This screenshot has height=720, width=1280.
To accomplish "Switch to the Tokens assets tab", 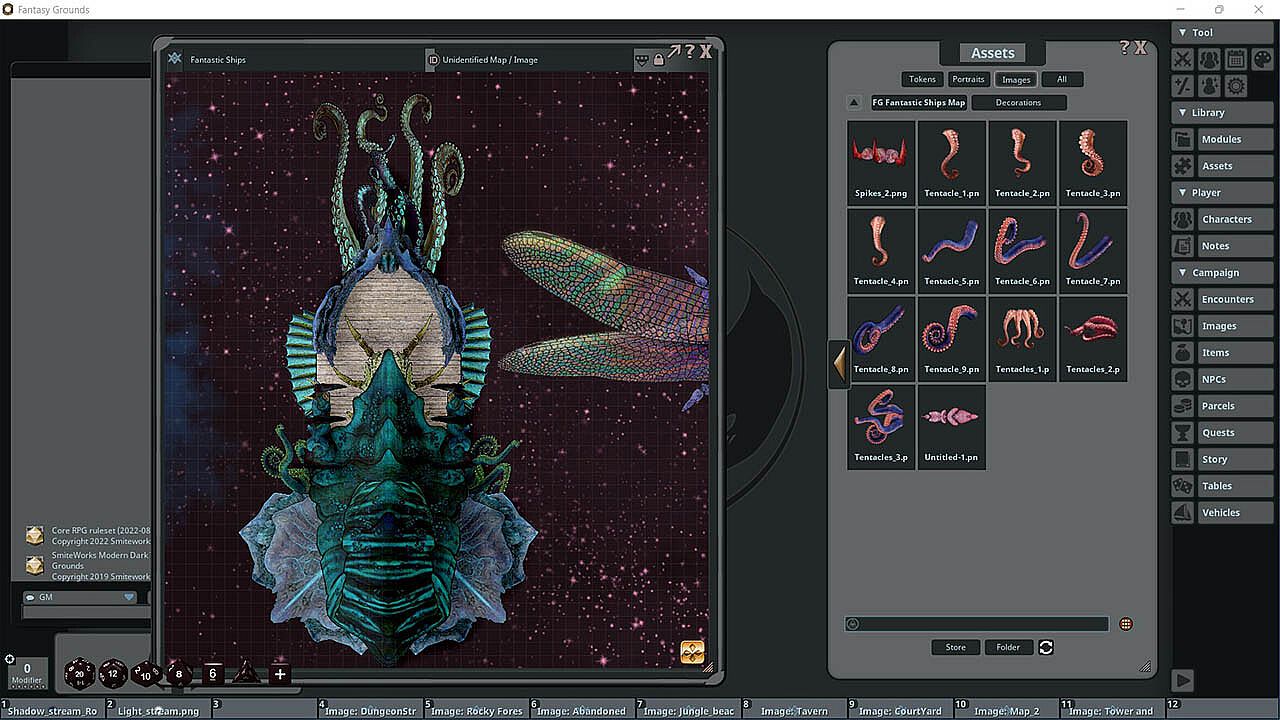I will 923,79.
